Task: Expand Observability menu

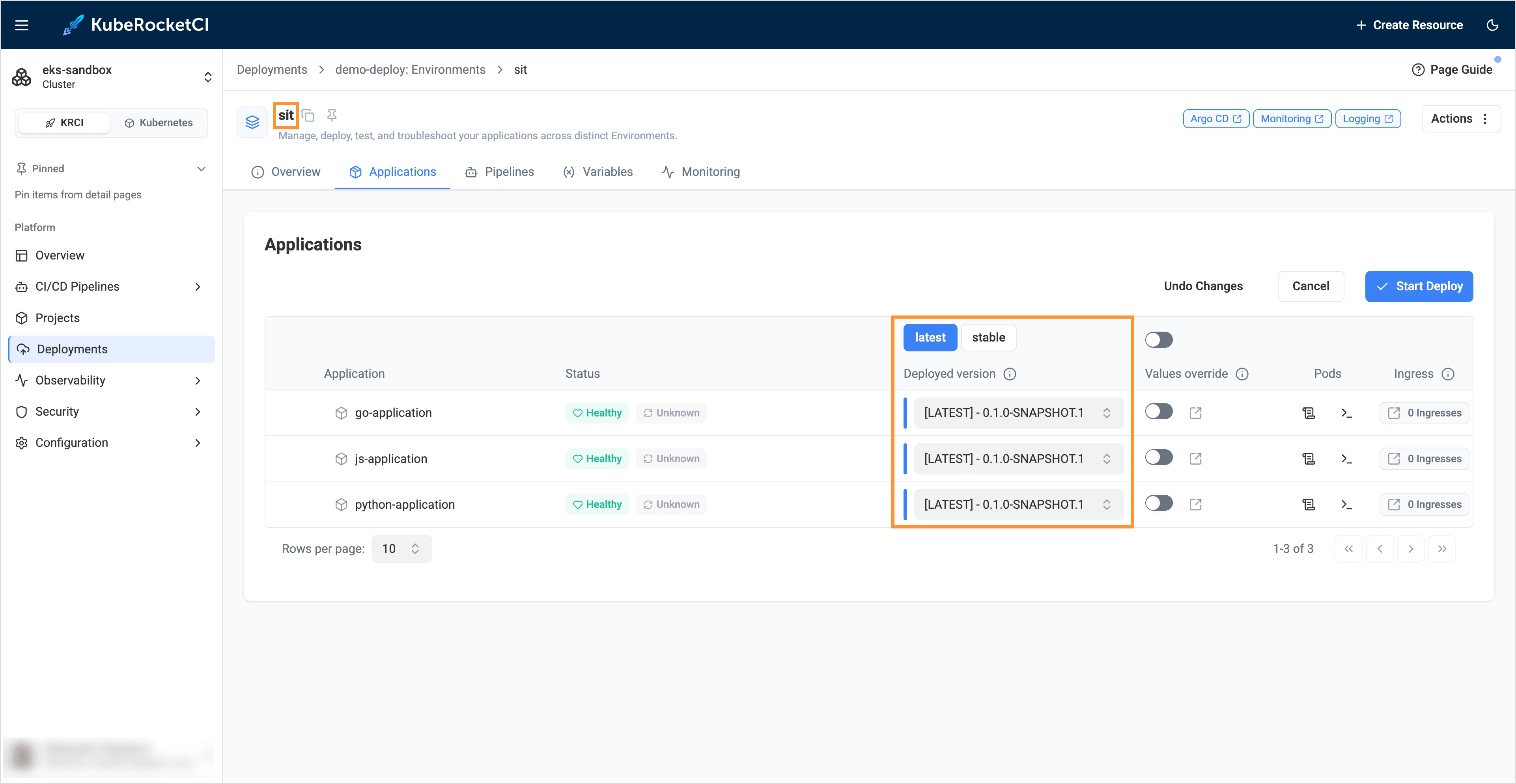Action: (x=111, y=380)
